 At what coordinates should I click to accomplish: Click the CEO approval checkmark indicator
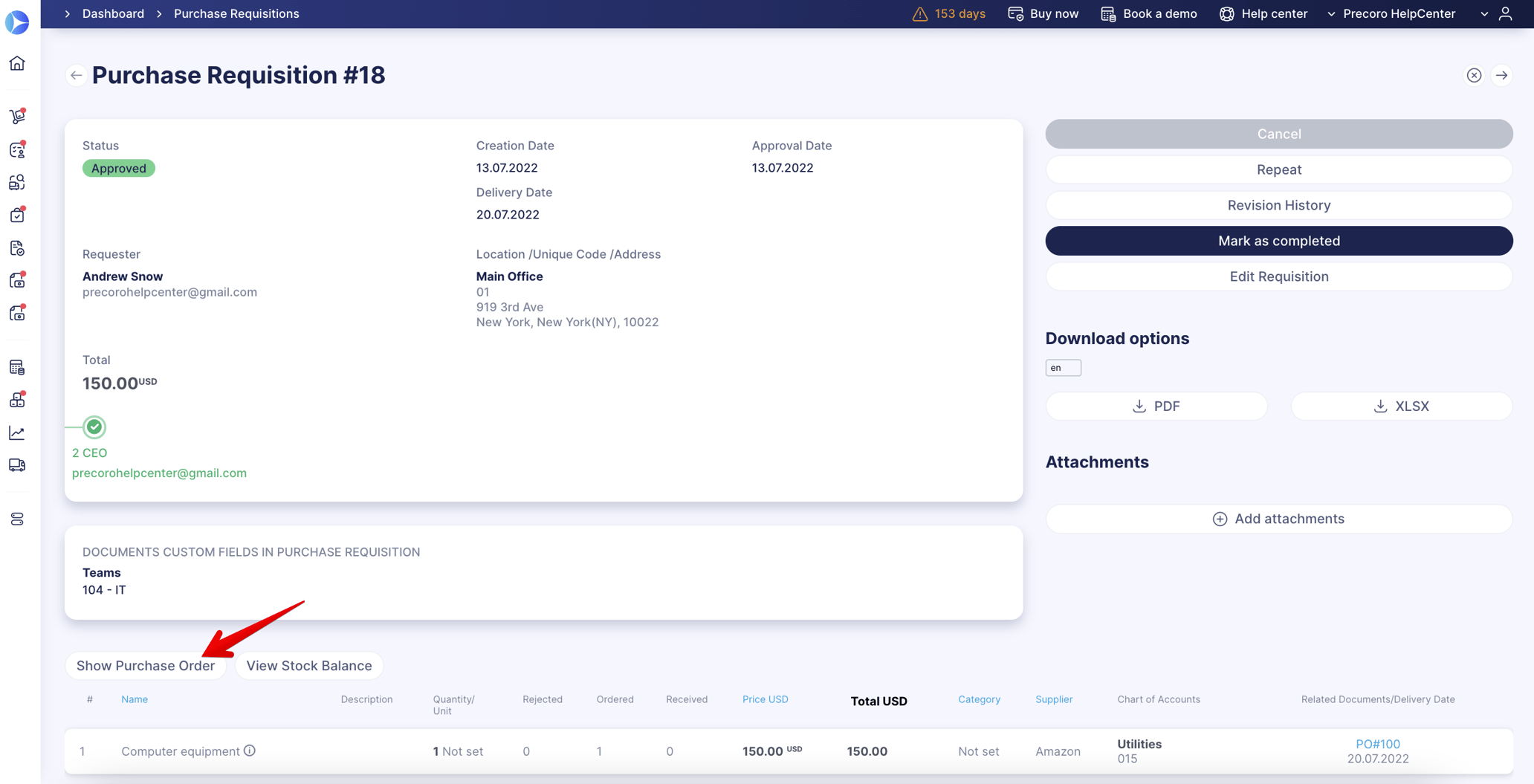click(94, 427)
